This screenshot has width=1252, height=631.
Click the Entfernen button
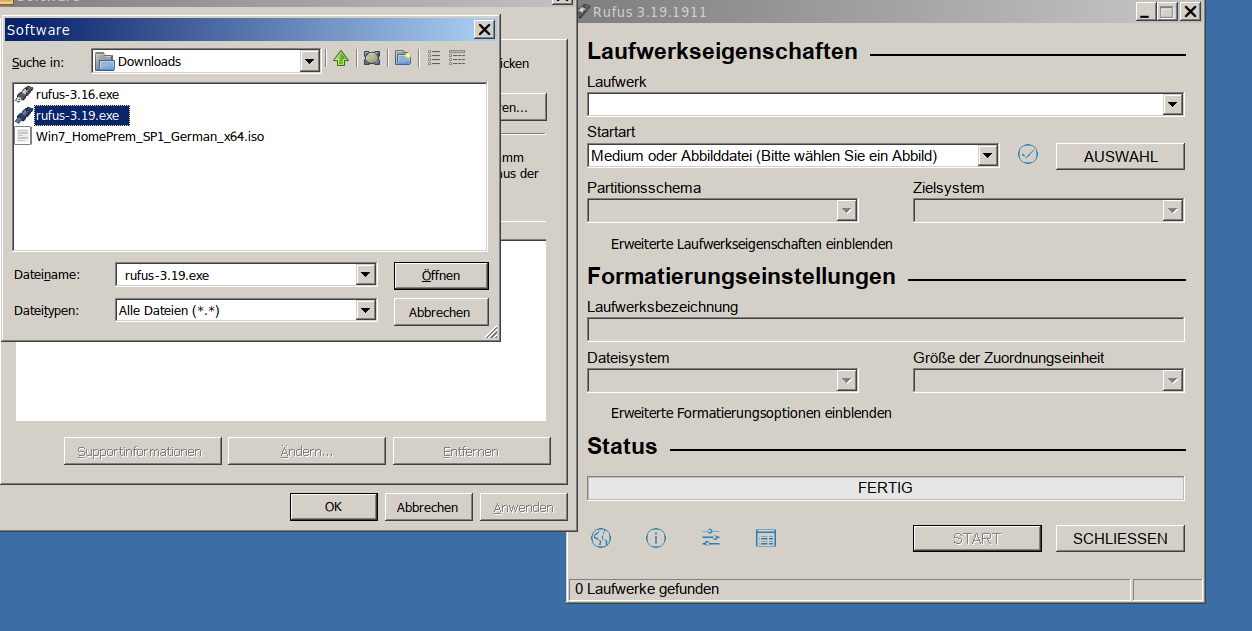[x=471, y=451]
